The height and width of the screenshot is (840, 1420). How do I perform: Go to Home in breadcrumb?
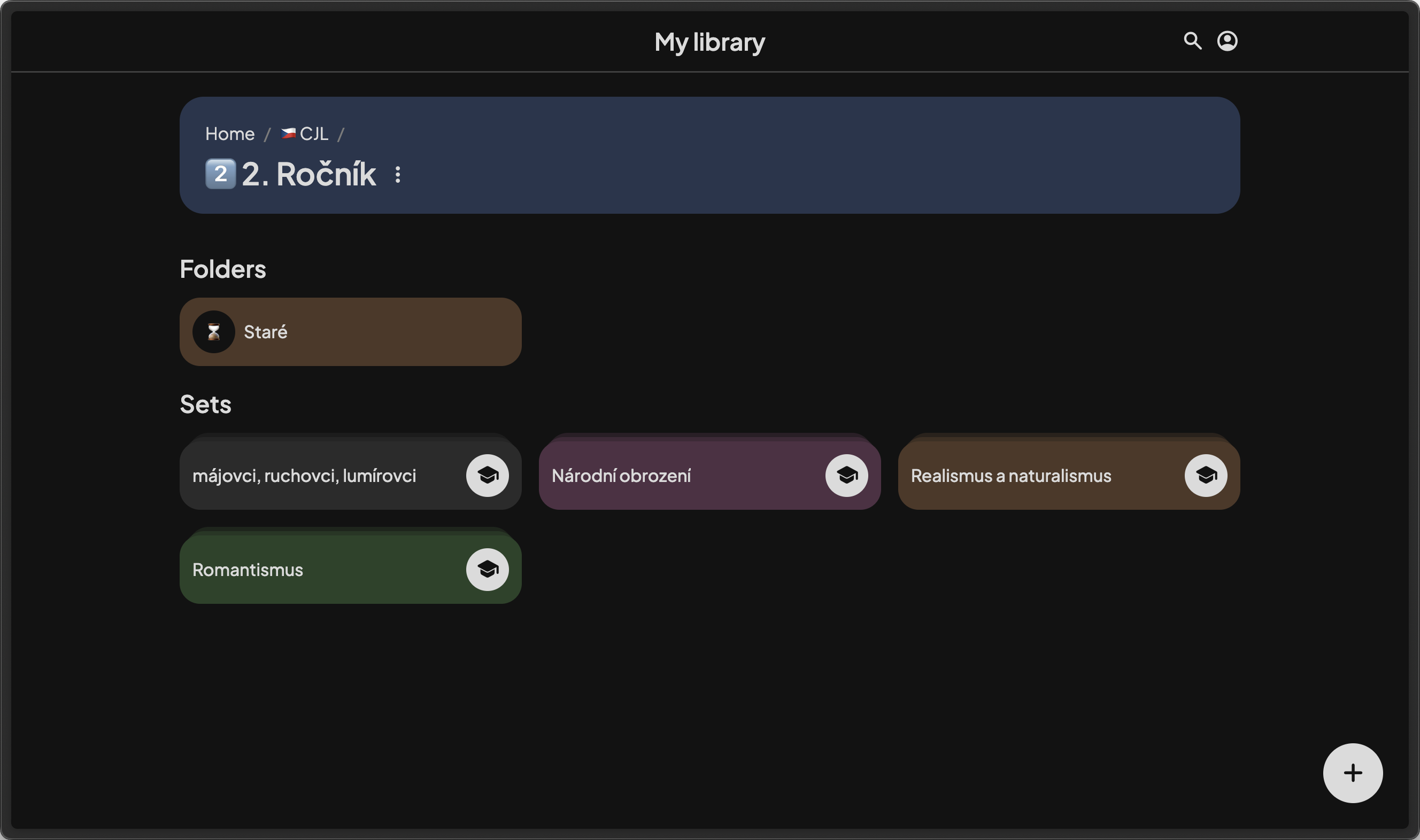(230, 134)
